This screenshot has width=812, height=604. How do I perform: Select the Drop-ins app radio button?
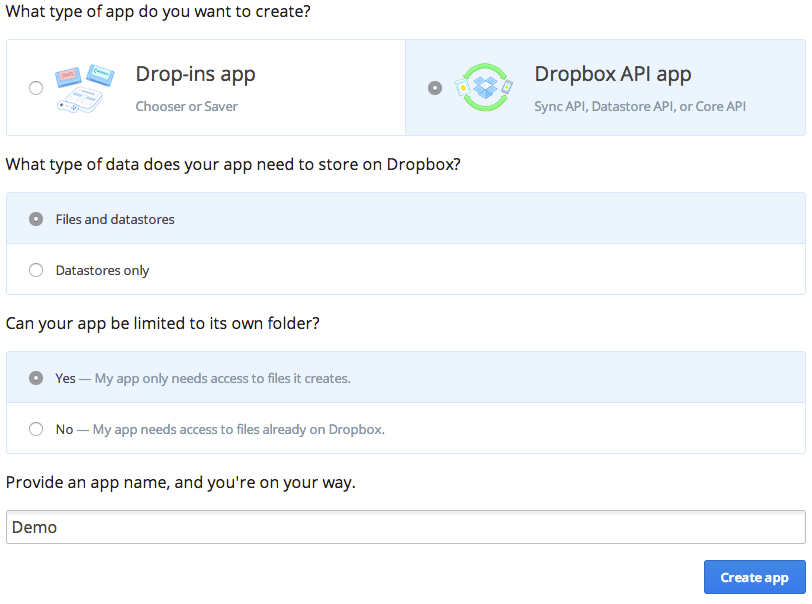tap(36, 88)
